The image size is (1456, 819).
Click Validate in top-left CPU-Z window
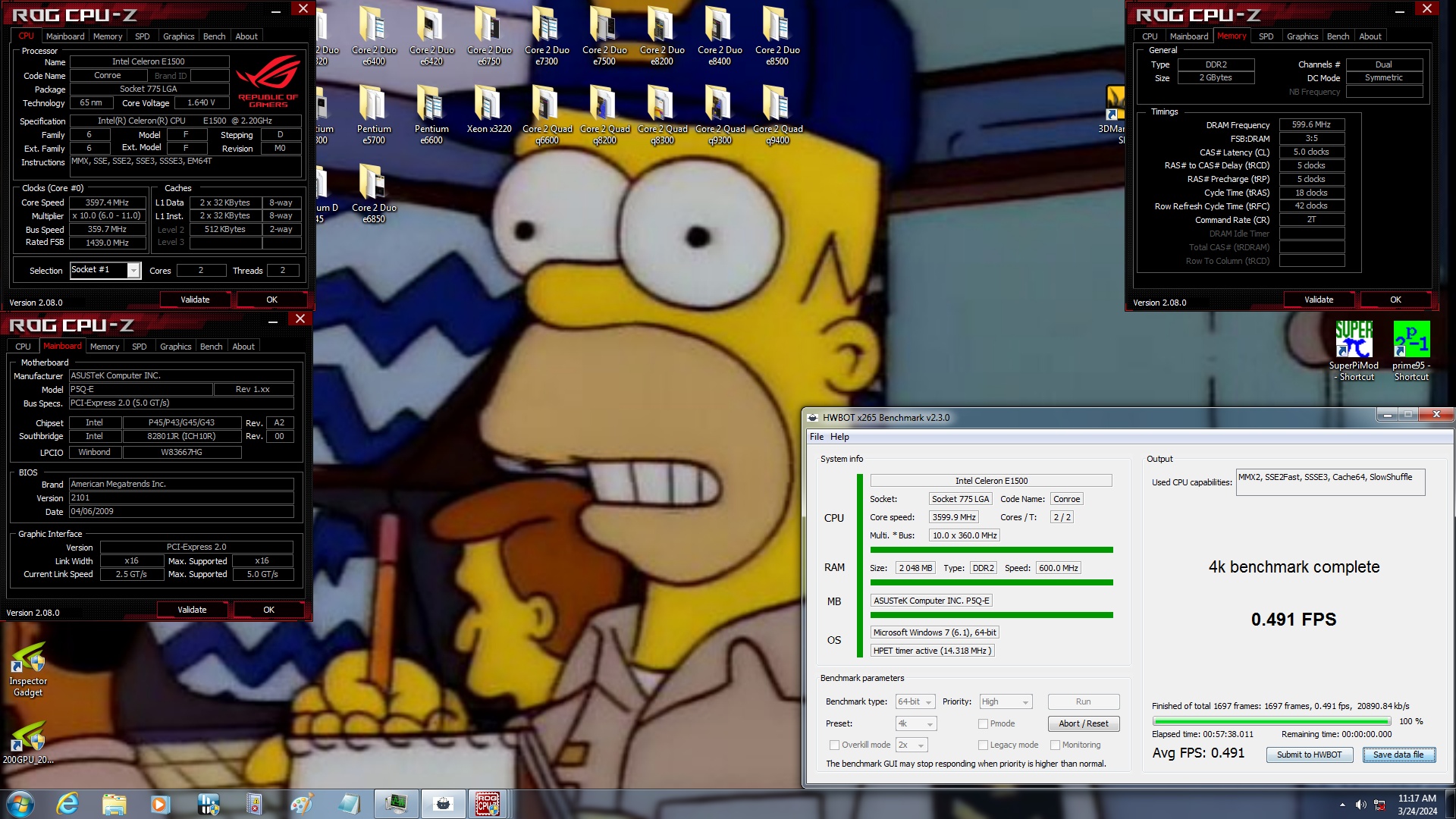click(195, 300)
